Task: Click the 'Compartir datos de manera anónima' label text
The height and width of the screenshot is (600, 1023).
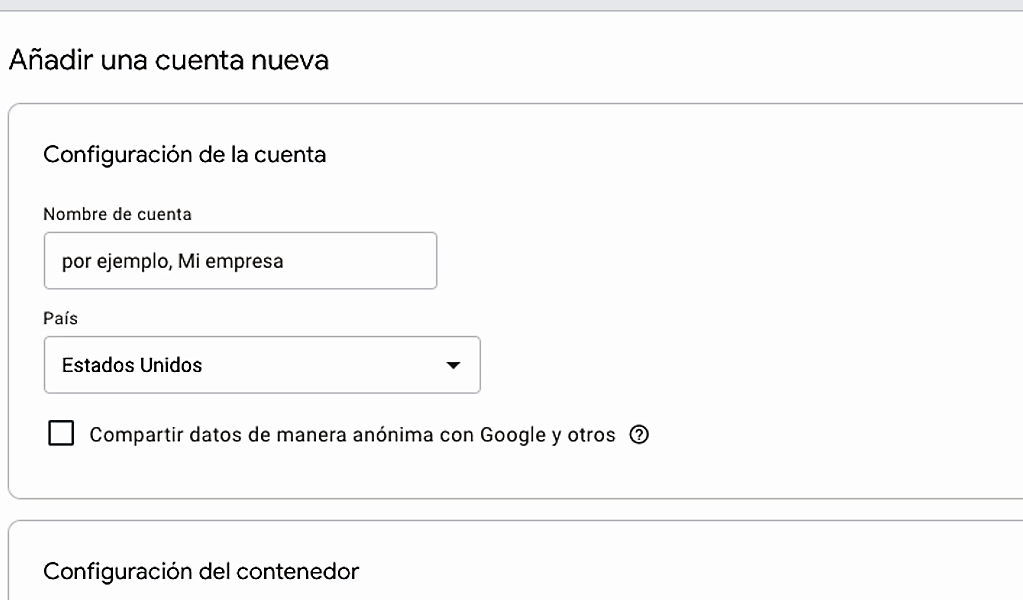Action: pyautogui.click(x=352, y=436)
